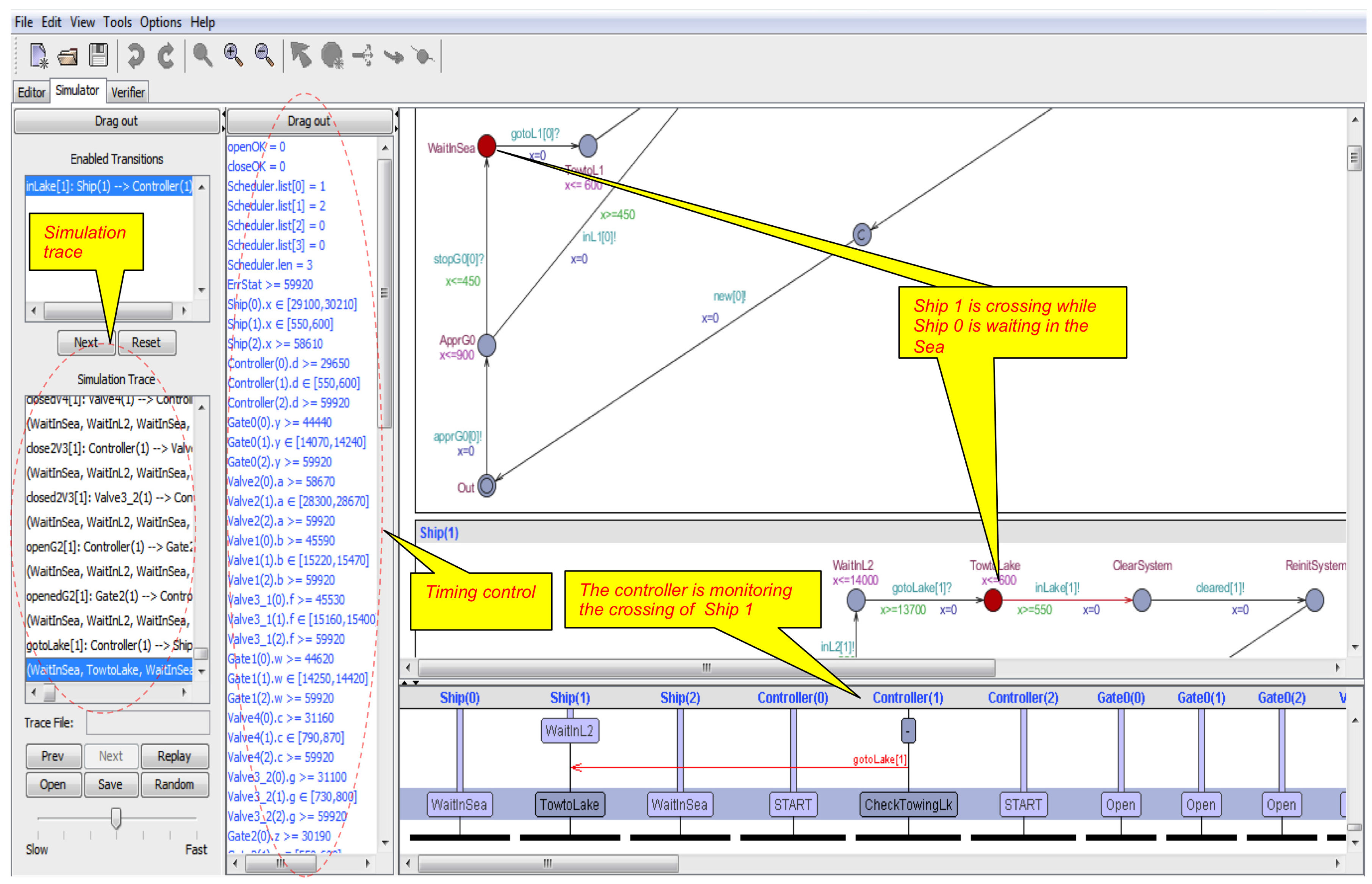Screen dimensions: 1372x884
Task: Activate the selection arrow tool
Action: point(301,55)
